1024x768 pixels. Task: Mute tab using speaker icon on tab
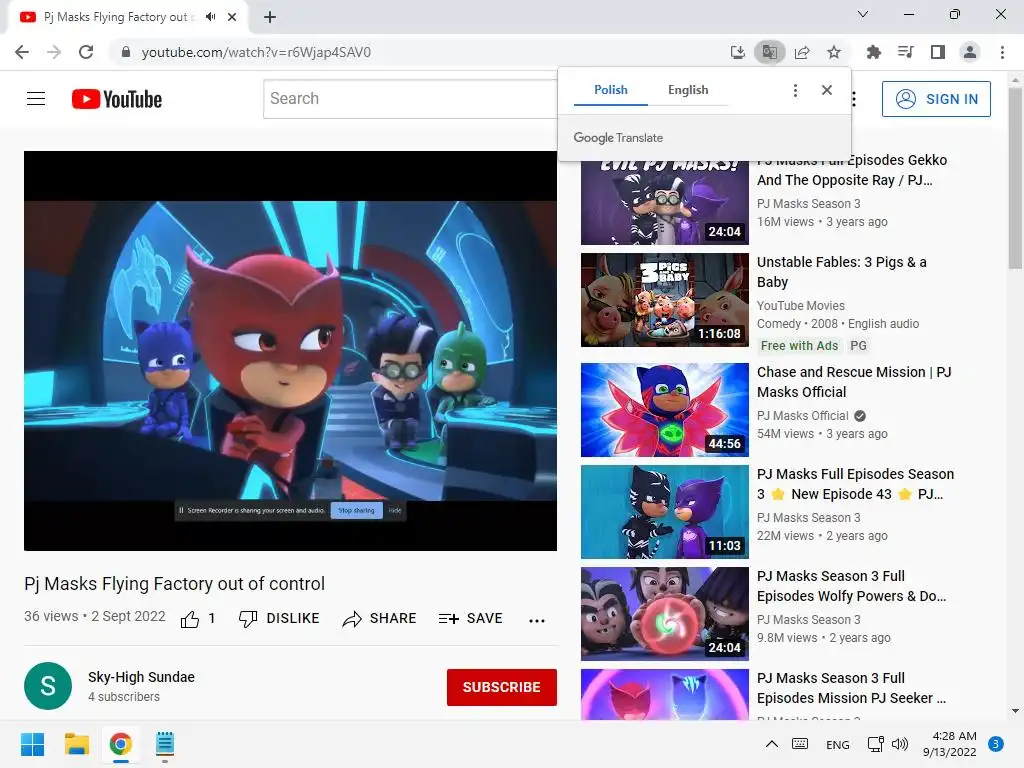[210, 17]
